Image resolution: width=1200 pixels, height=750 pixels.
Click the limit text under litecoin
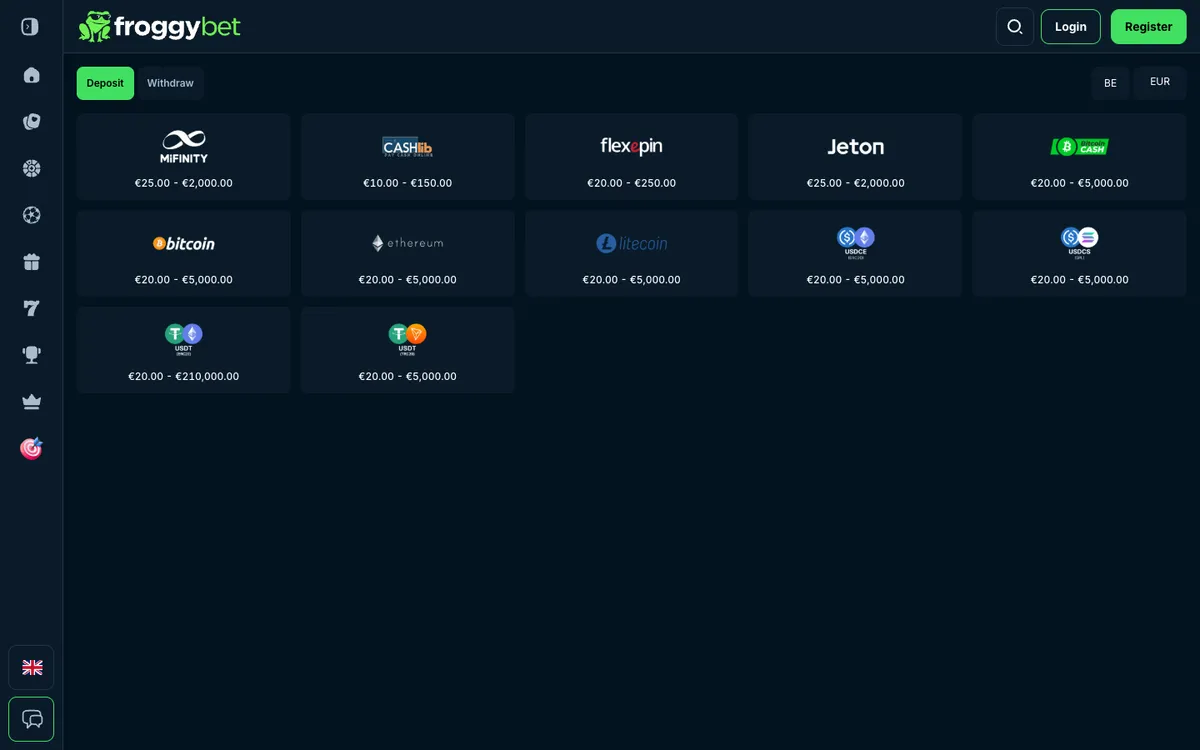632,280
